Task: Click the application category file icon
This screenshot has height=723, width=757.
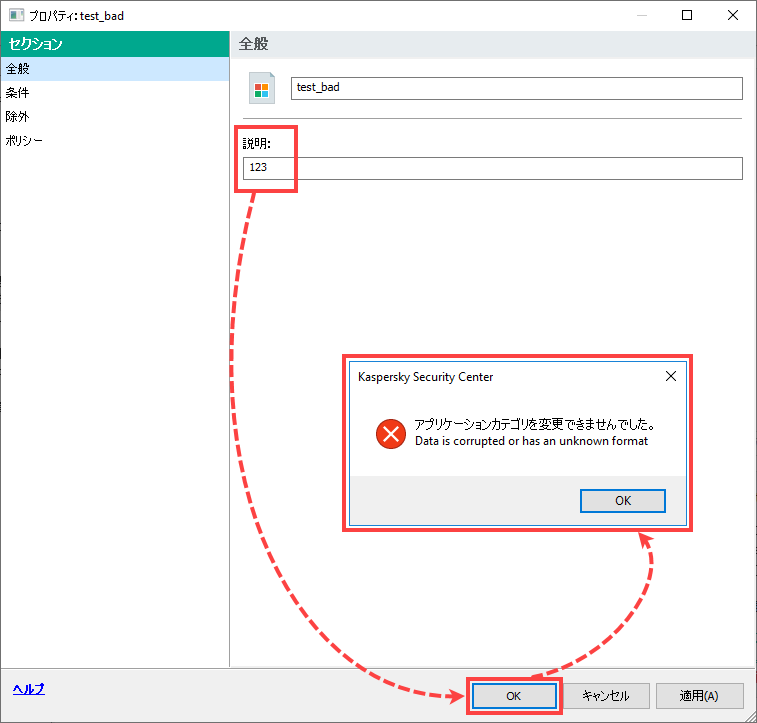Action: coord(262,88)
